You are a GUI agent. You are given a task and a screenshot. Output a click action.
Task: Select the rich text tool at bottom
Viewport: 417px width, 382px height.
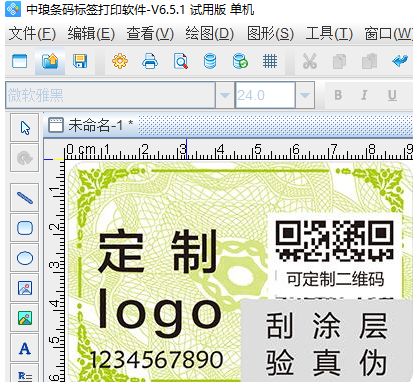(25, 374)
